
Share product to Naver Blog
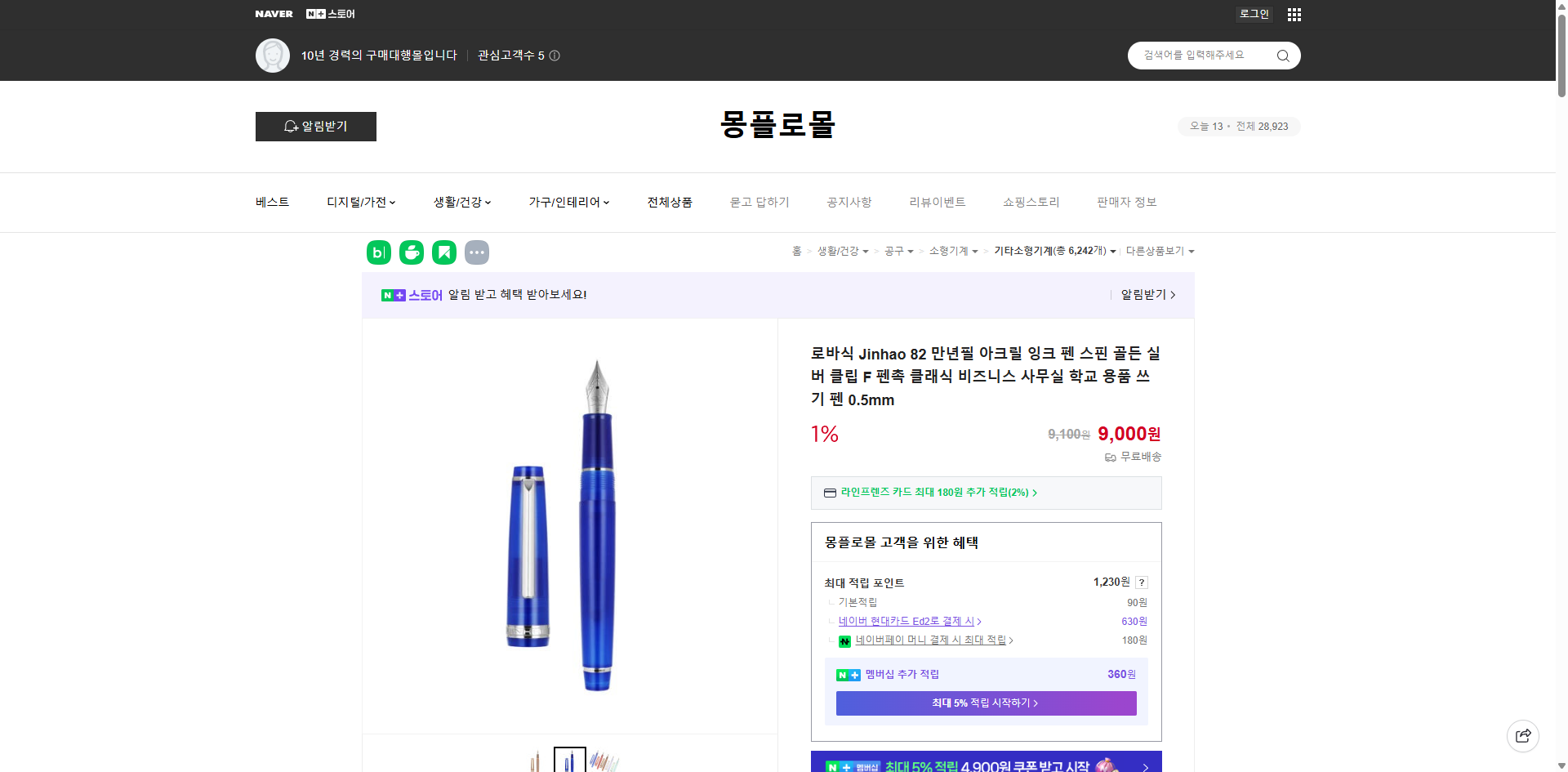coord(378,252)
